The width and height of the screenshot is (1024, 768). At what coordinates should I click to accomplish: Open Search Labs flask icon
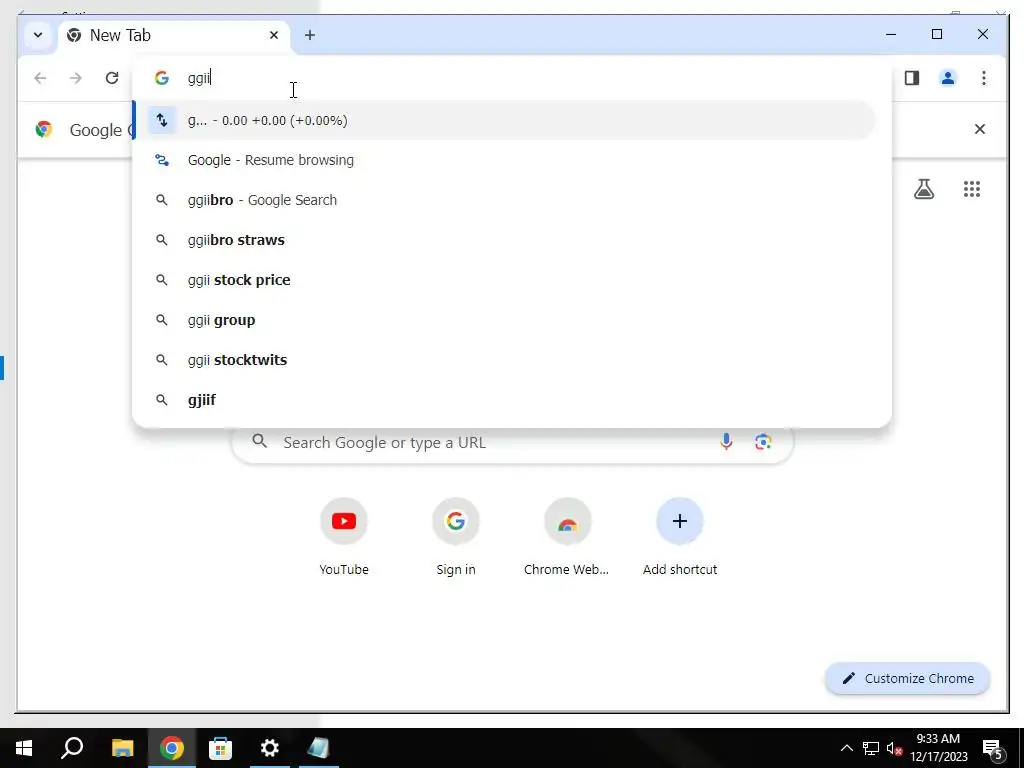coord(924,189)
